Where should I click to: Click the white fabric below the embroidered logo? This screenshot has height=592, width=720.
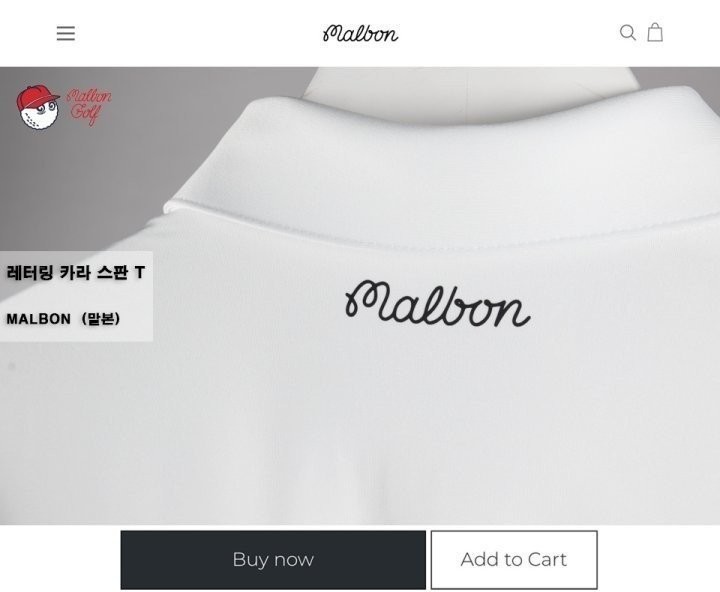coord(436,413)
